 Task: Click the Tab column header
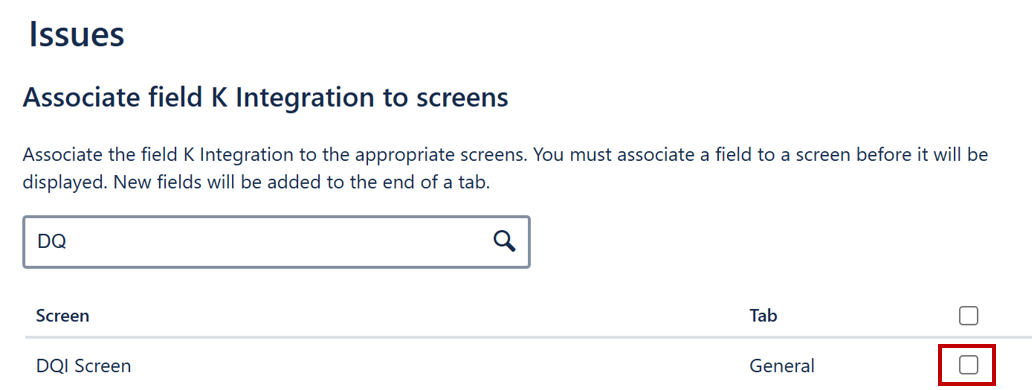click(763, 316)
